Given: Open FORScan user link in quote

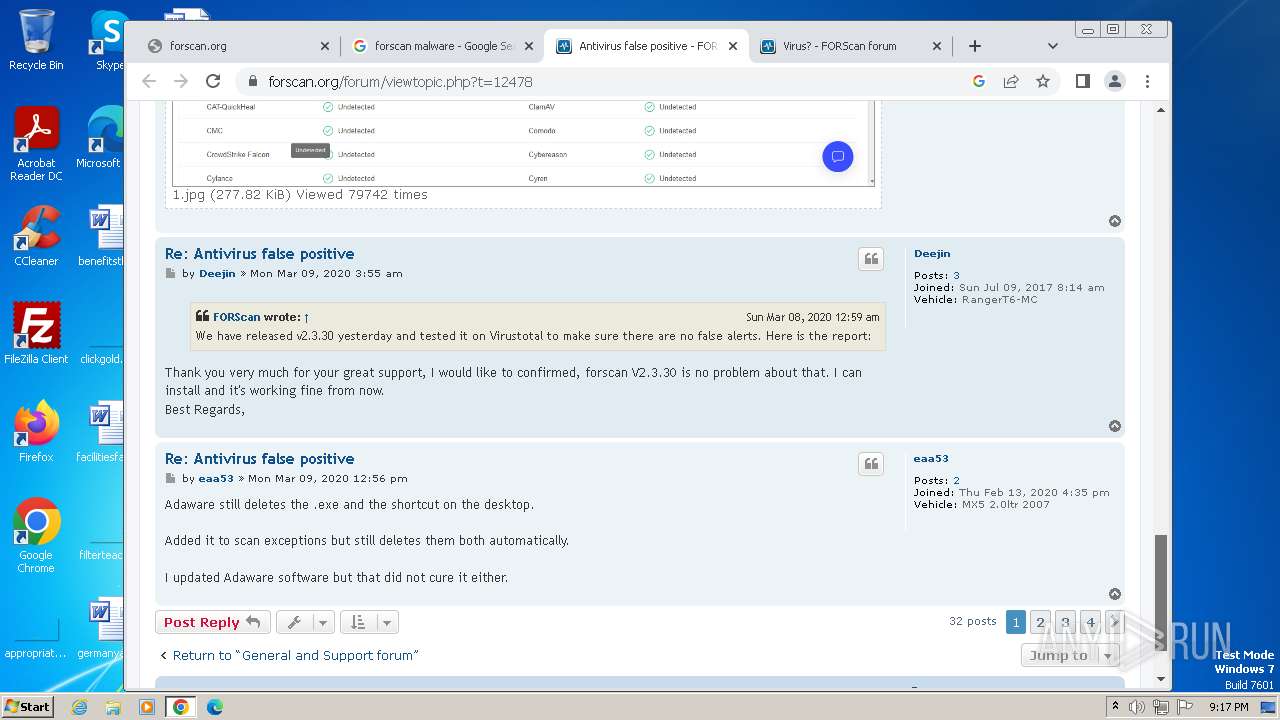Looking at the screenshot, I should click(236, 317).
